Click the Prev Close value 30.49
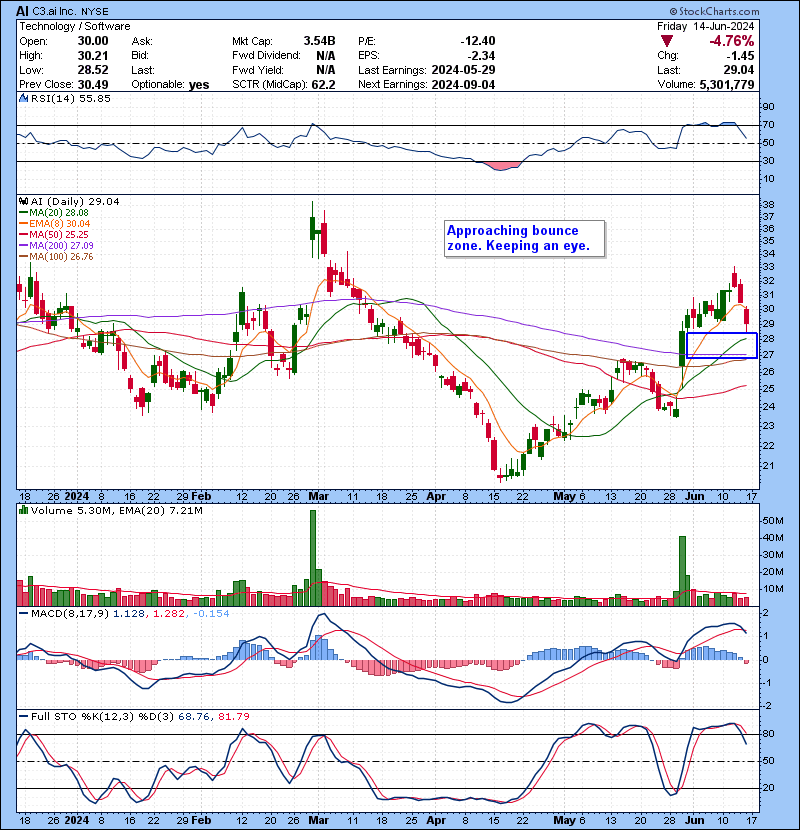 [93, 84]
